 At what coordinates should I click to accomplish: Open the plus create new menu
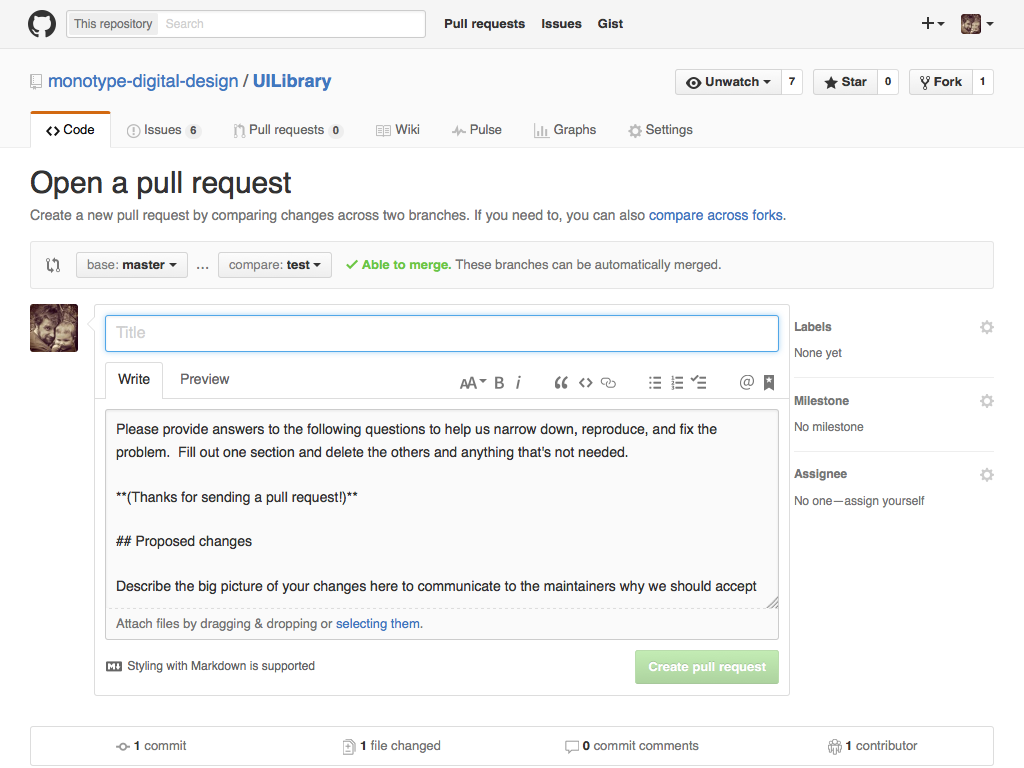point(933,24)
